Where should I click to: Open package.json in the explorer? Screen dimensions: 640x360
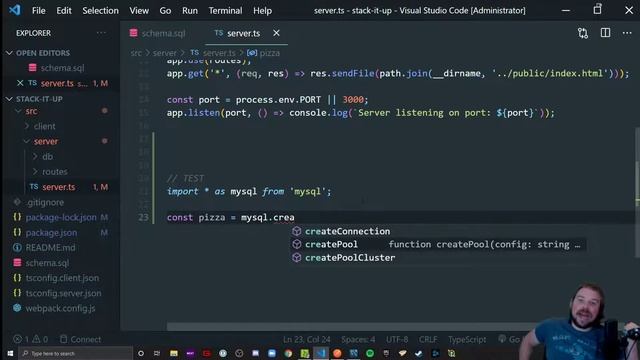(51, 232)
